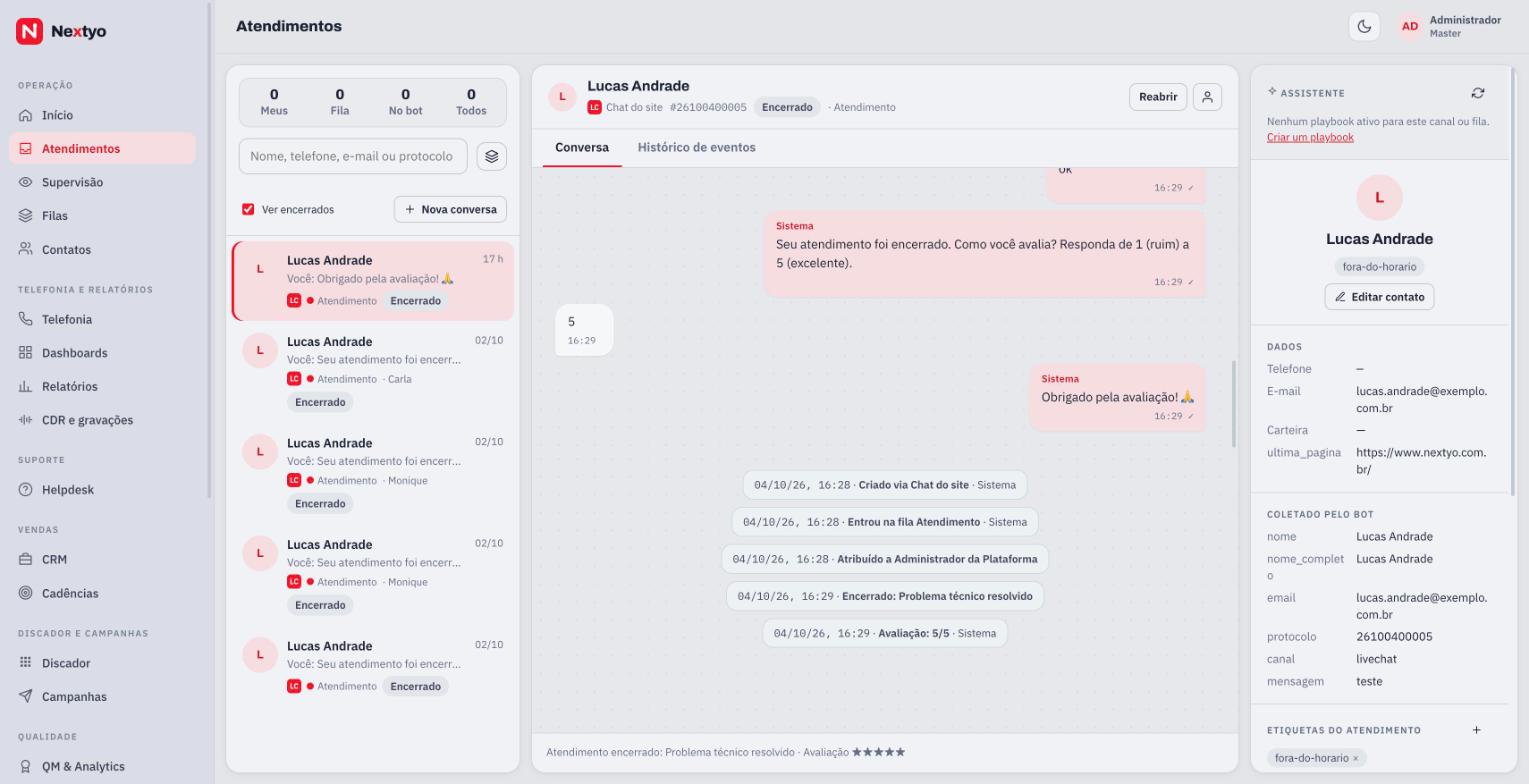Filter by the No bot counter

tap(405, 102)
